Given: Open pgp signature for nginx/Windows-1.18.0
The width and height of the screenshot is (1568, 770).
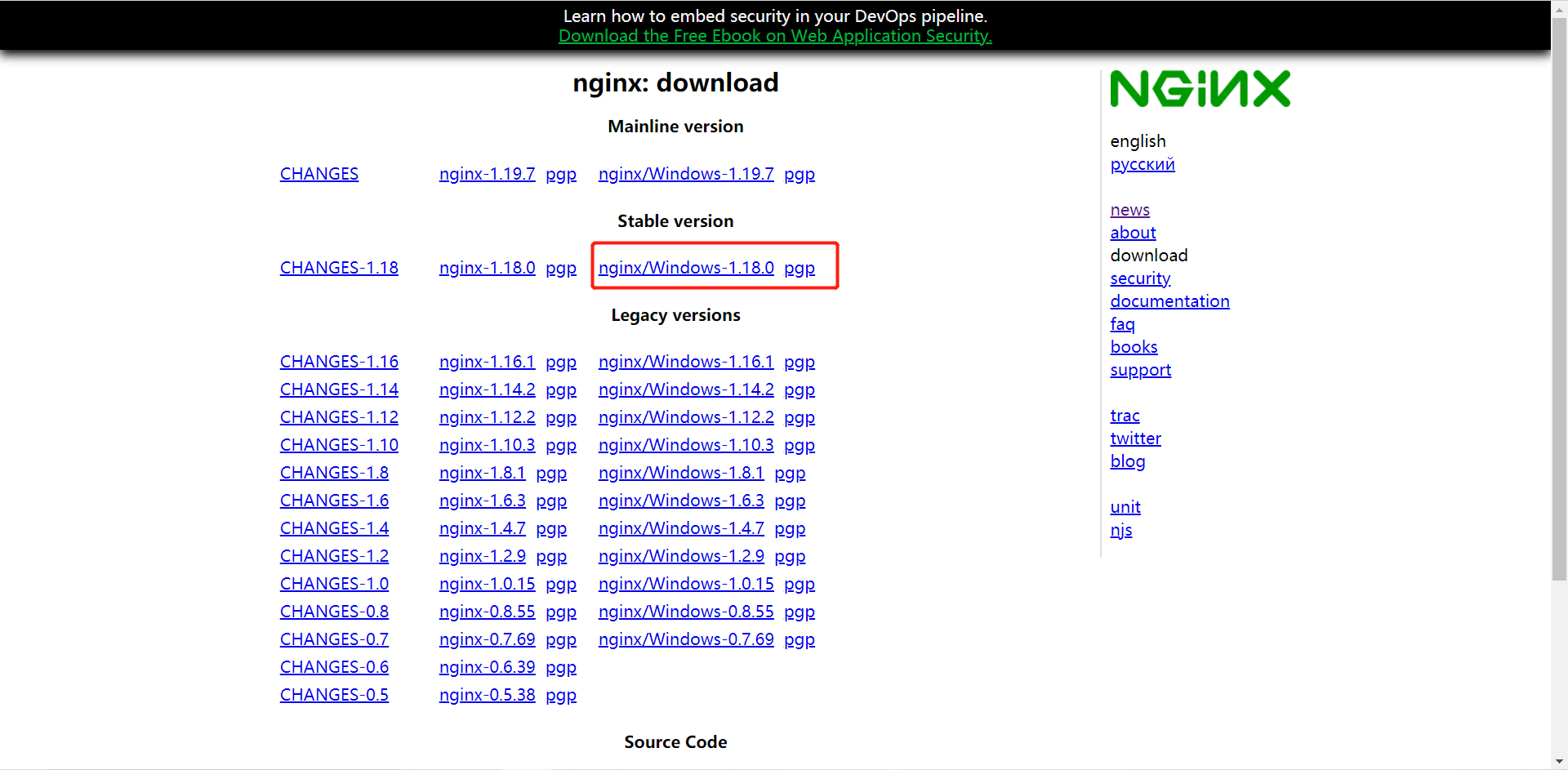Looking at the screenshot, I should (x=800, y=269).
